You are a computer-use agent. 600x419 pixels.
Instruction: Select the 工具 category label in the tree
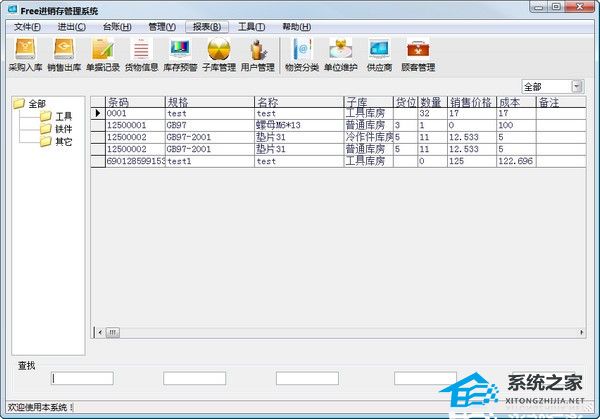tap(64, 116)
